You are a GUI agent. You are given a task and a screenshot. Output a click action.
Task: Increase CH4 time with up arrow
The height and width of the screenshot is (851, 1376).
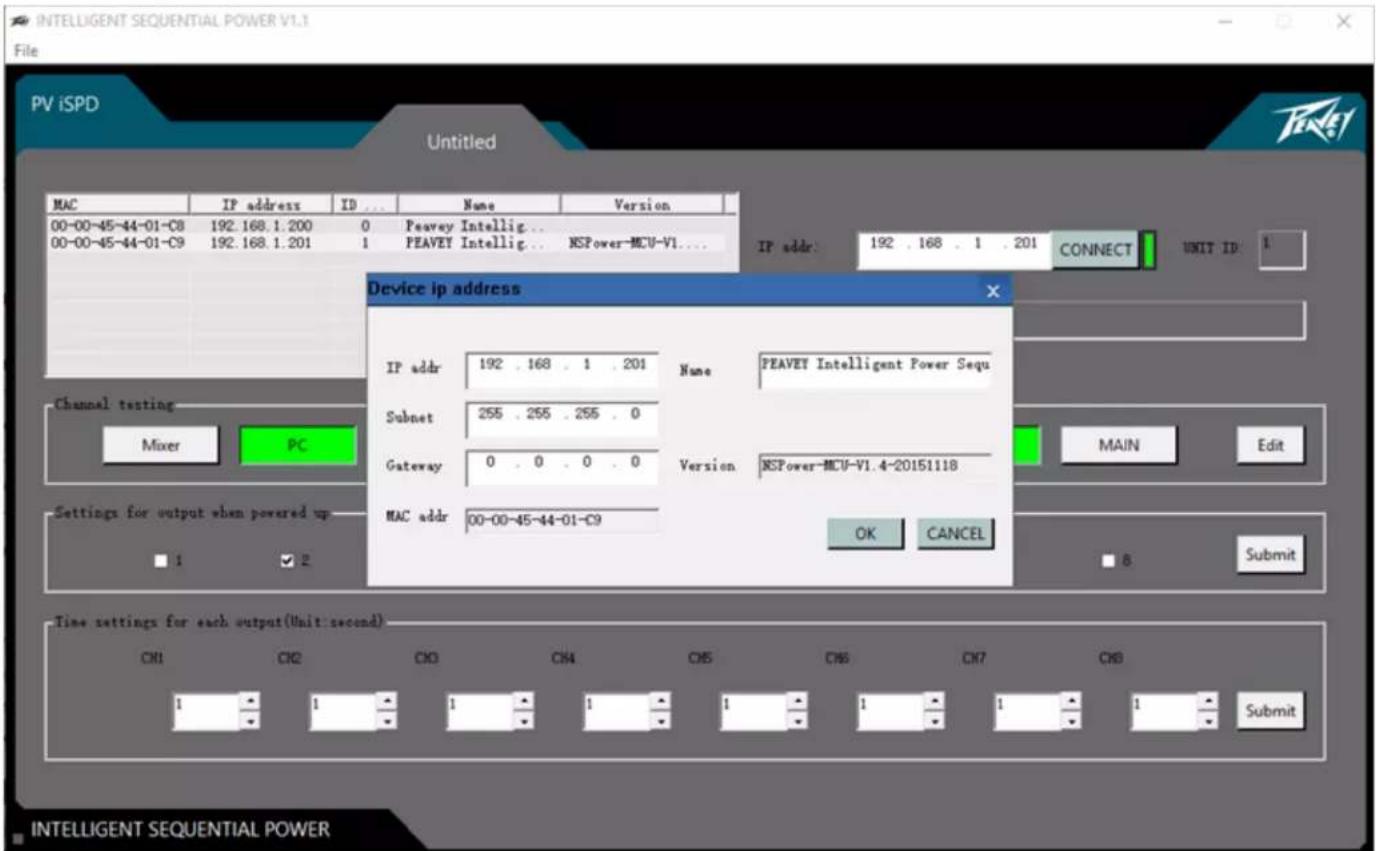click(x=663, y=701)
